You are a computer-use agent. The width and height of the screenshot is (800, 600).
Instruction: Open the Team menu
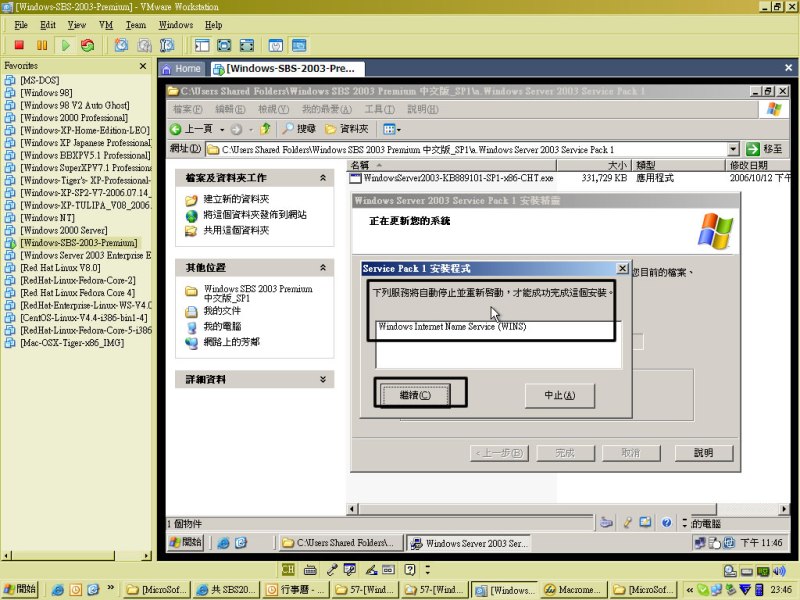coord(136,25)
